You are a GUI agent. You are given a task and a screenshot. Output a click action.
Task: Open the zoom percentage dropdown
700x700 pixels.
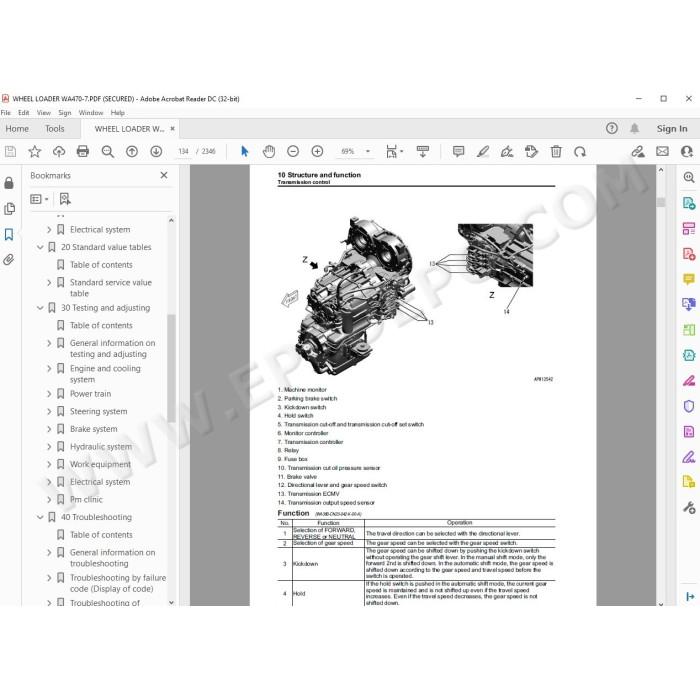[368, 152]
